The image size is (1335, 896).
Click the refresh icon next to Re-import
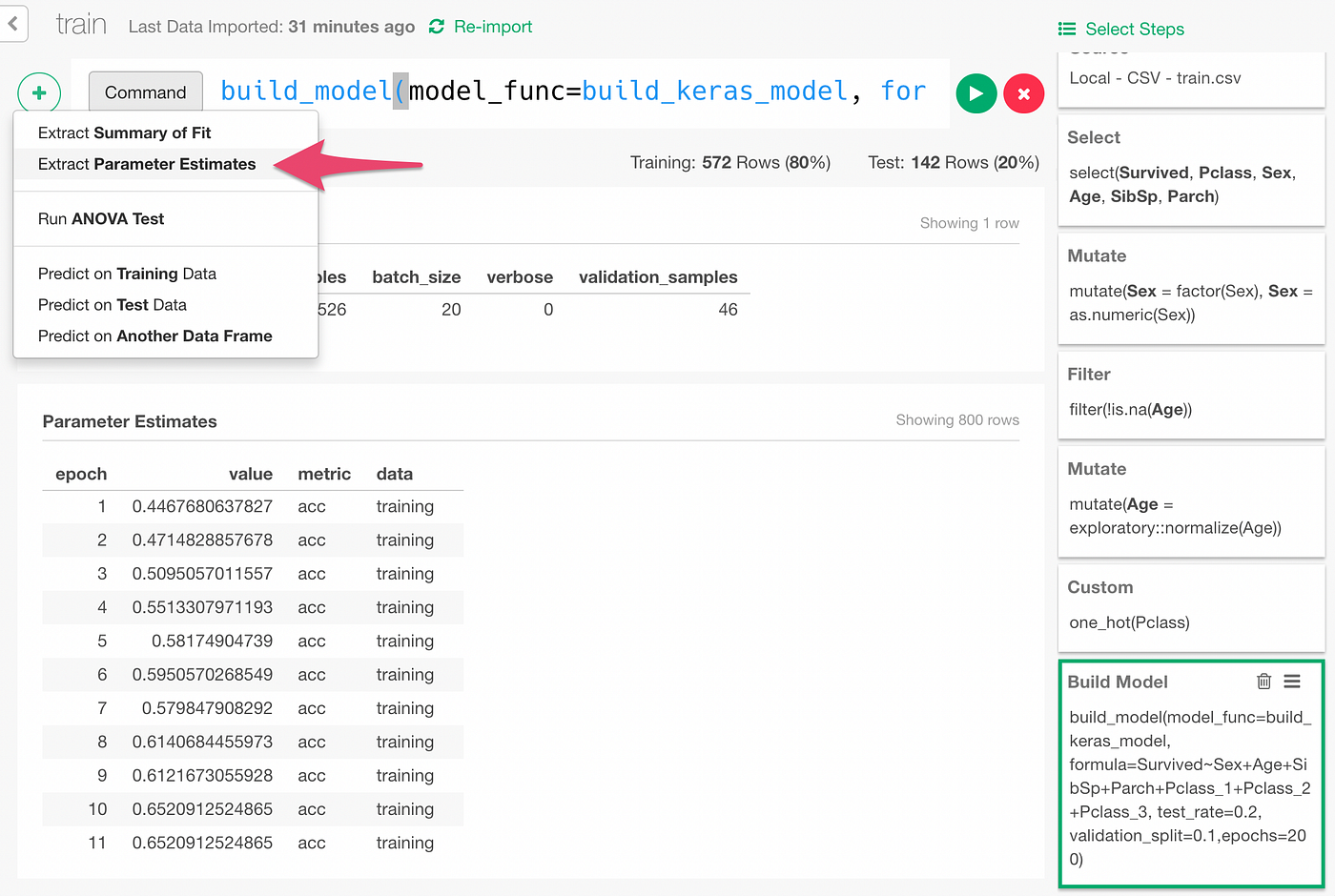437,27
